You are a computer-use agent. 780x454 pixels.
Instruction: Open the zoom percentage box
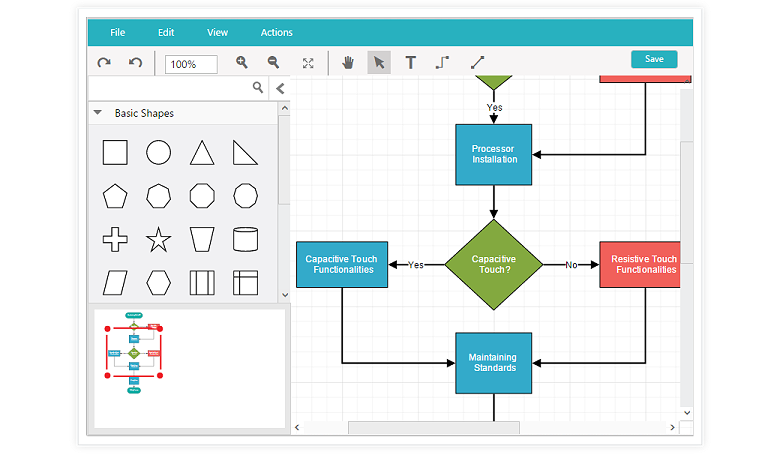(191, 64)
